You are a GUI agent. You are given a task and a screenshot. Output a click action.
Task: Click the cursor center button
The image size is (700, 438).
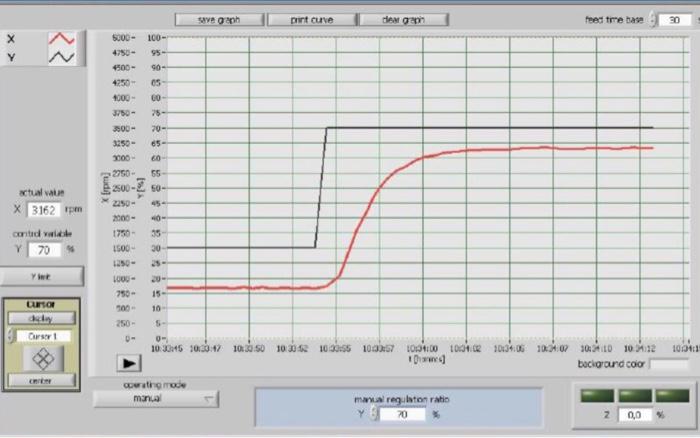[x=41, y=381]
